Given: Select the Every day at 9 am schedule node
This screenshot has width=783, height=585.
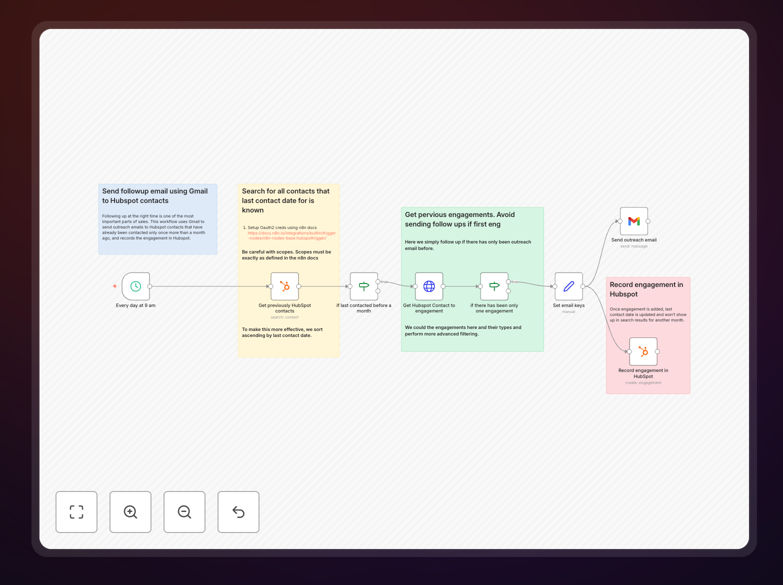Looking at the screenshot, I should click(136, 286).
